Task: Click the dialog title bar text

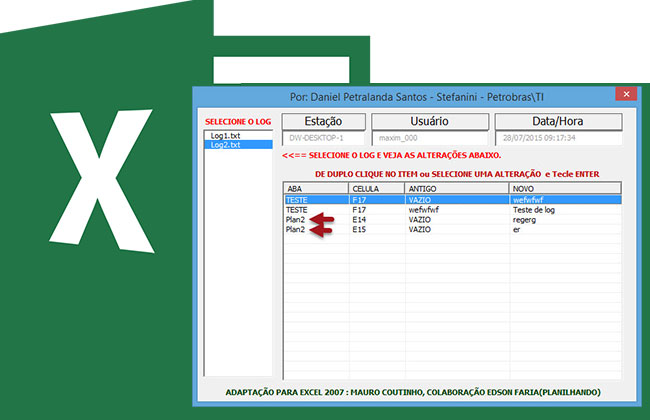Action: [x=417, y=97]
